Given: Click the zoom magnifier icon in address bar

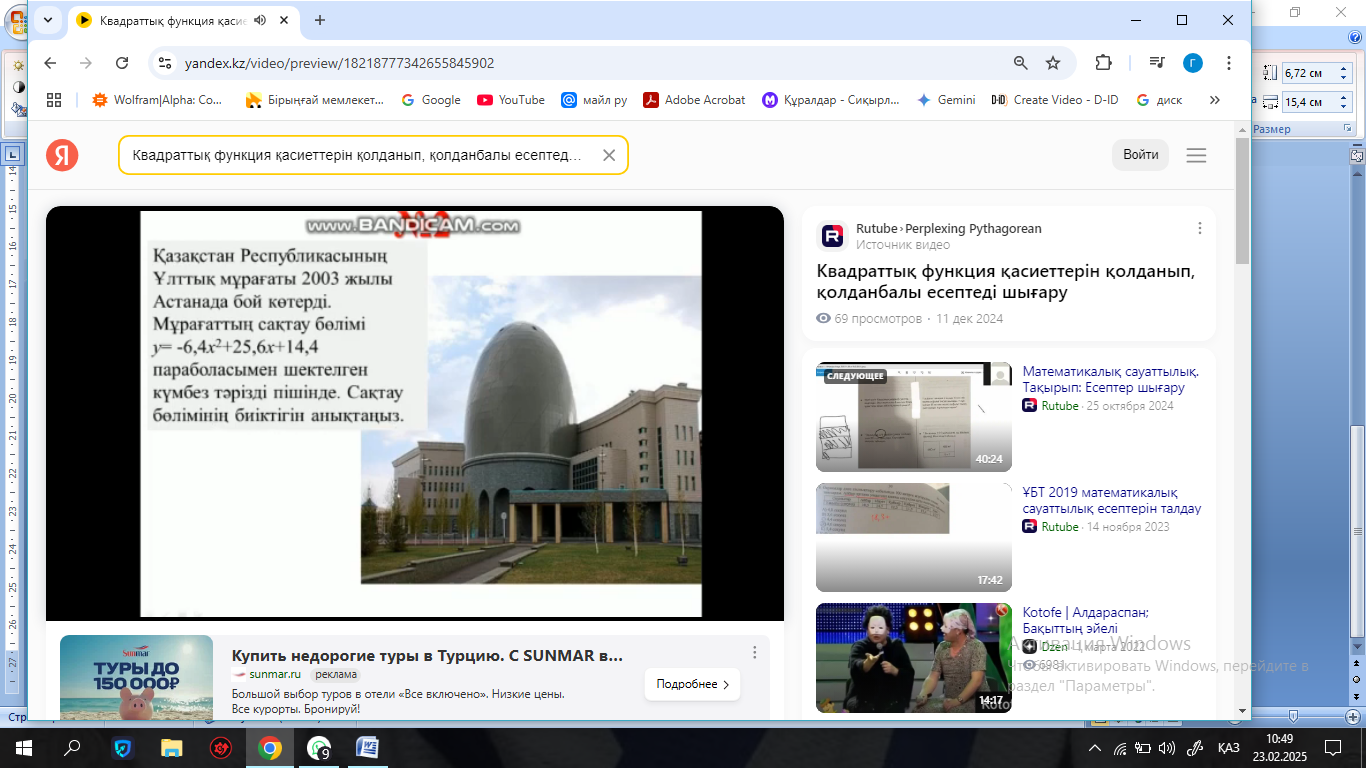Looking at the screenshot, I should coord(1020,63).
